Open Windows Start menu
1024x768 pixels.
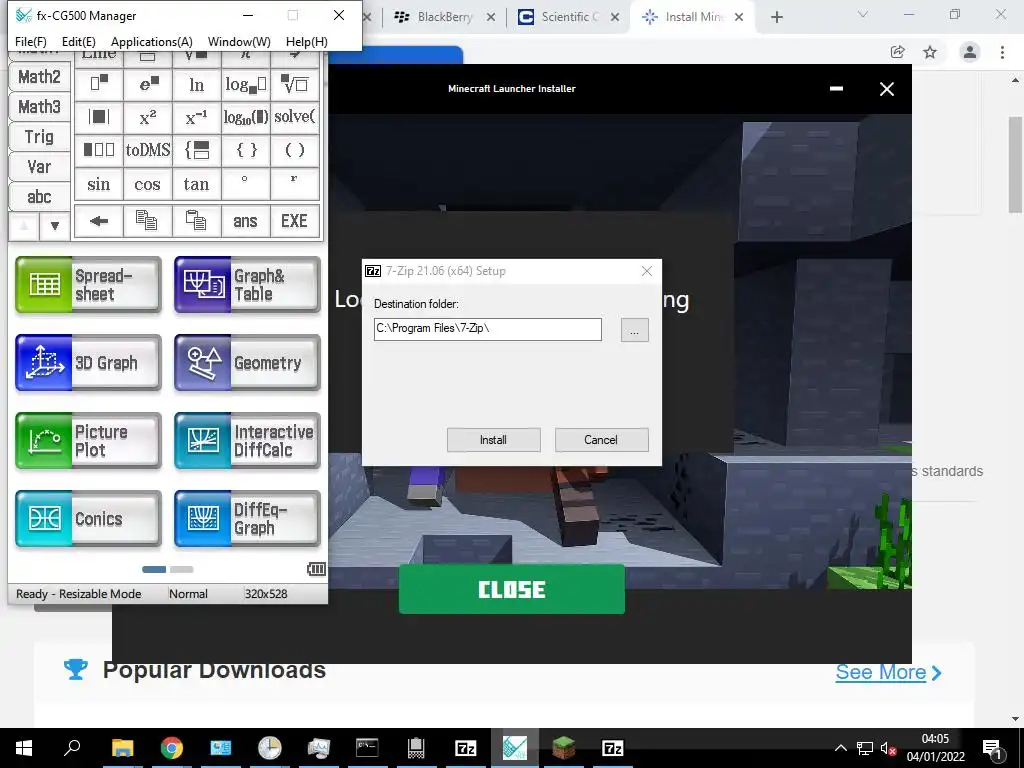click(24, 748)
